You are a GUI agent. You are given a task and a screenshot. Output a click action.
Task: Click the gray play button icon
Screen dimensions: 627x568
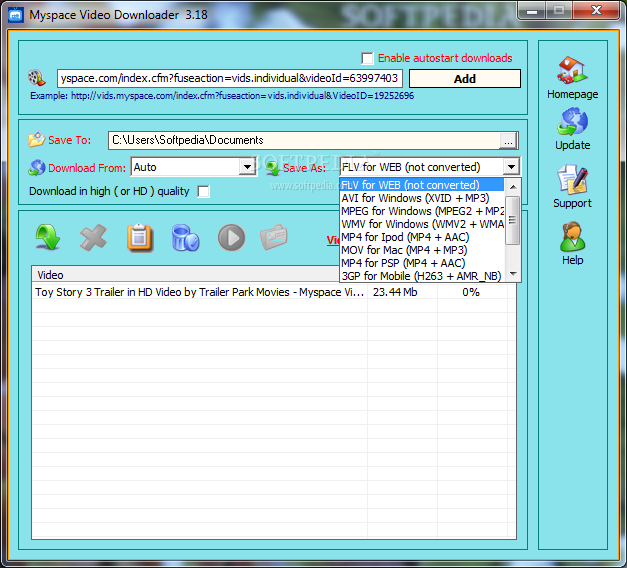pyautogui.click(x=232, y=238)
